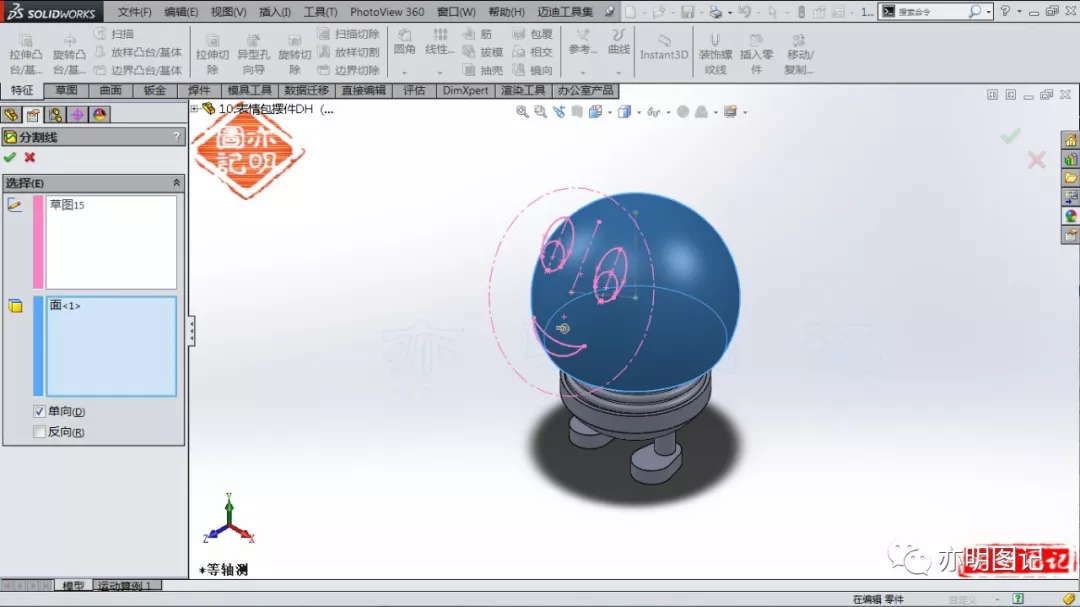
Task: Click the Save icon in title bar toolbar
Action: pos(687,12)
